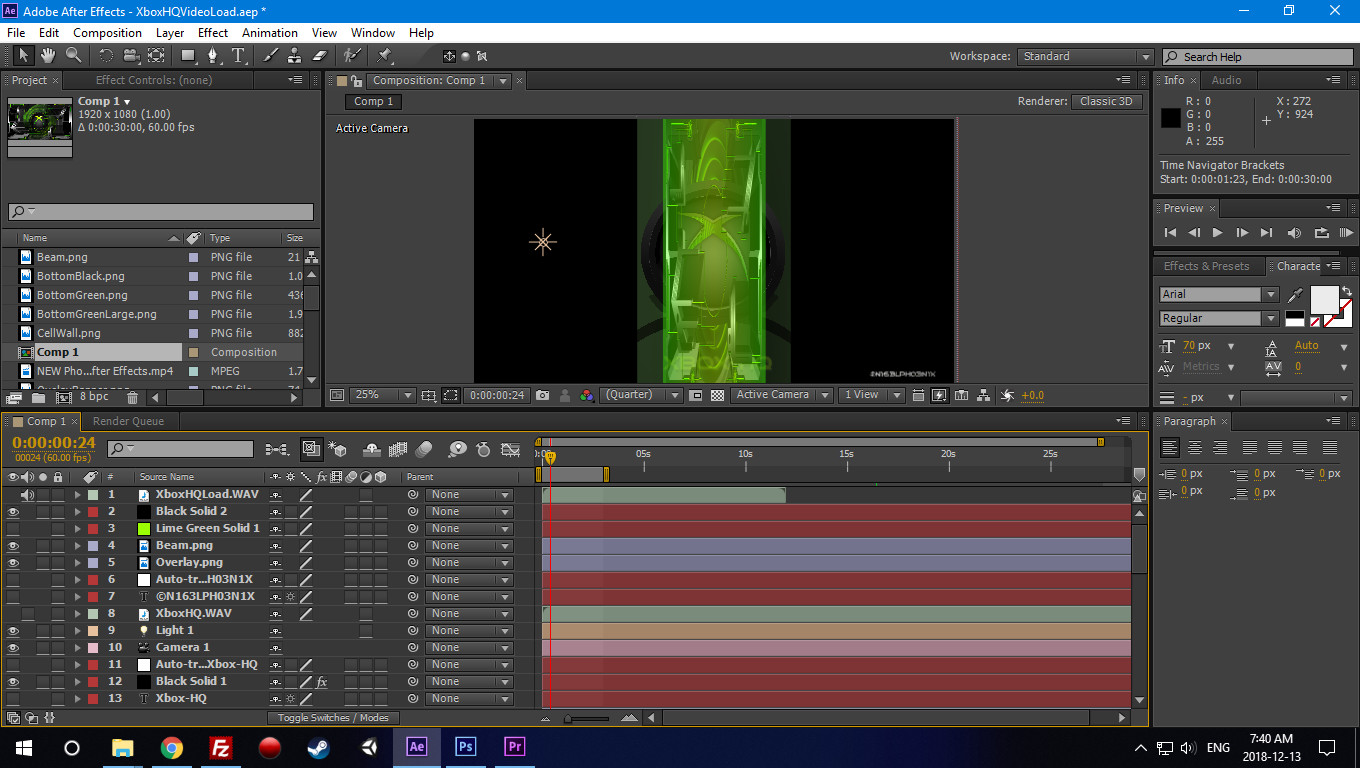Click the Classic 3D renderer button

(1106, 101)
